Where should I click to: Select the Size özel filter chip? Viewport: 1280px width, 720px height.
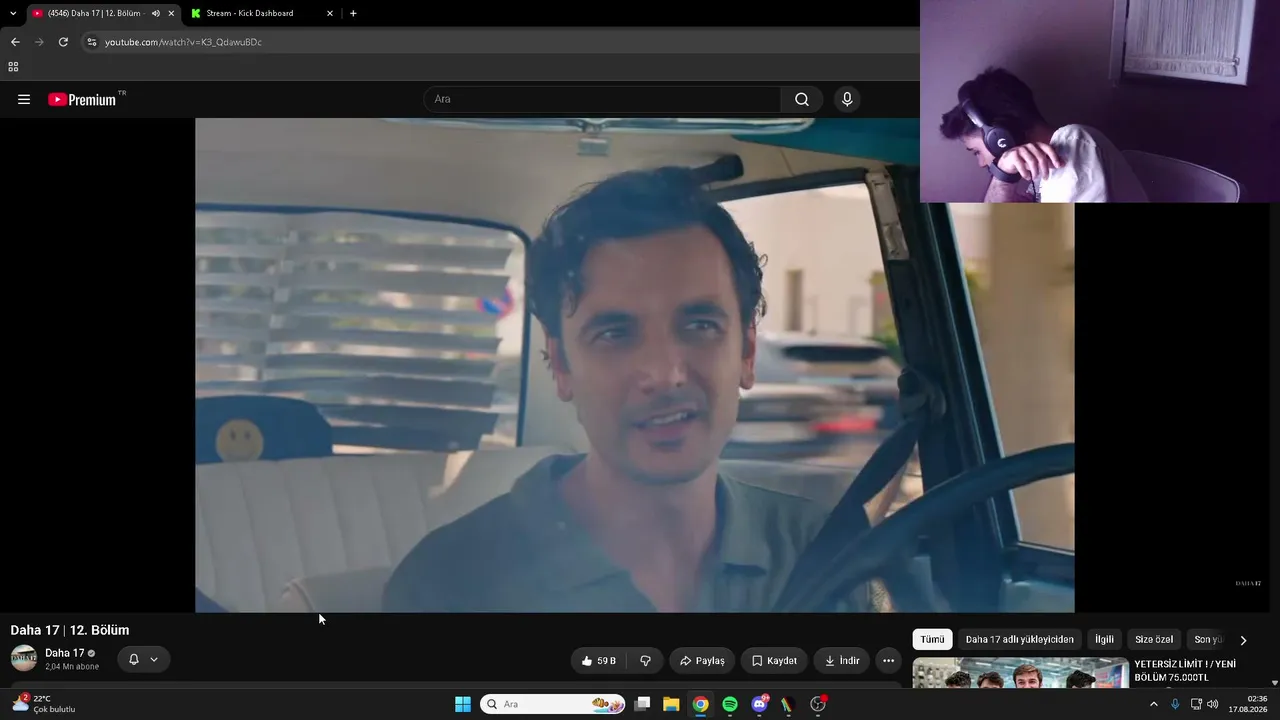[1154, 640]
